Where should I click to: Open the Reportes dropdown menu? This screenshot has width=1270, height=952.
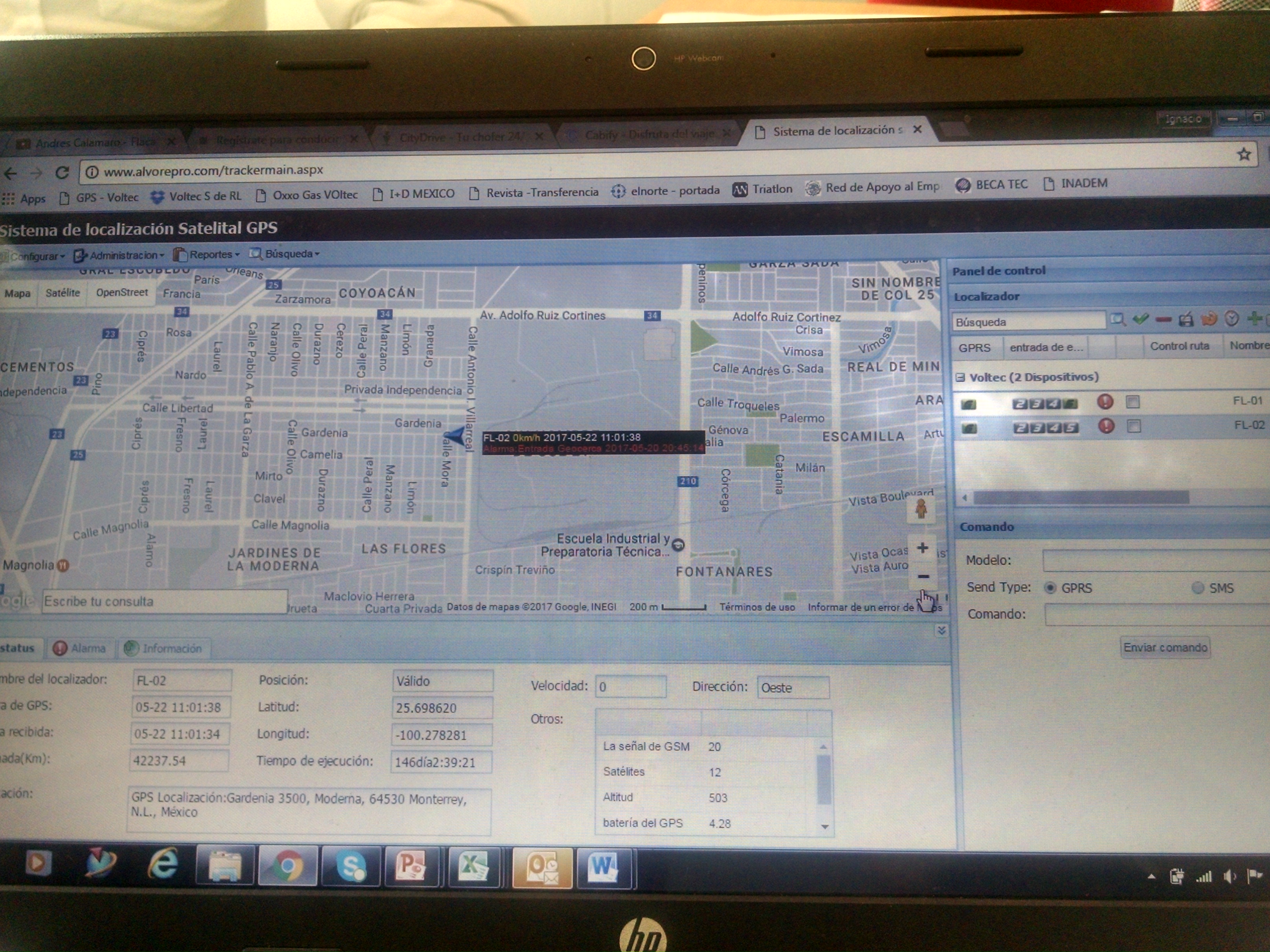pyautogui.click(x=210, y=254)
